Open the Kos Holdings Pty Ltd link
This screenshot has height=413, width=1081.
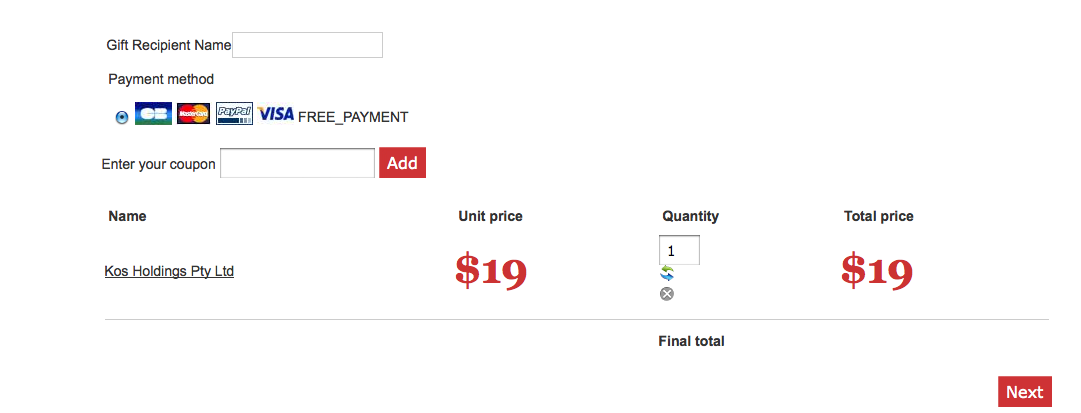tap(169, 271)
